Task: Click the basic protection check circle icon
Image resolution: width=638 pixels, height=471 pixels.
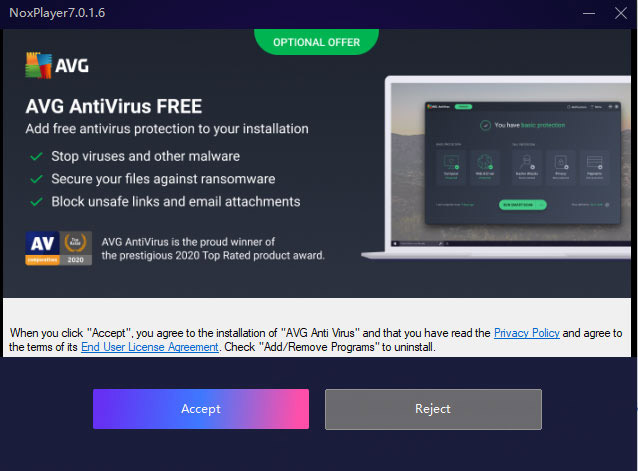Action: point(485,125)
